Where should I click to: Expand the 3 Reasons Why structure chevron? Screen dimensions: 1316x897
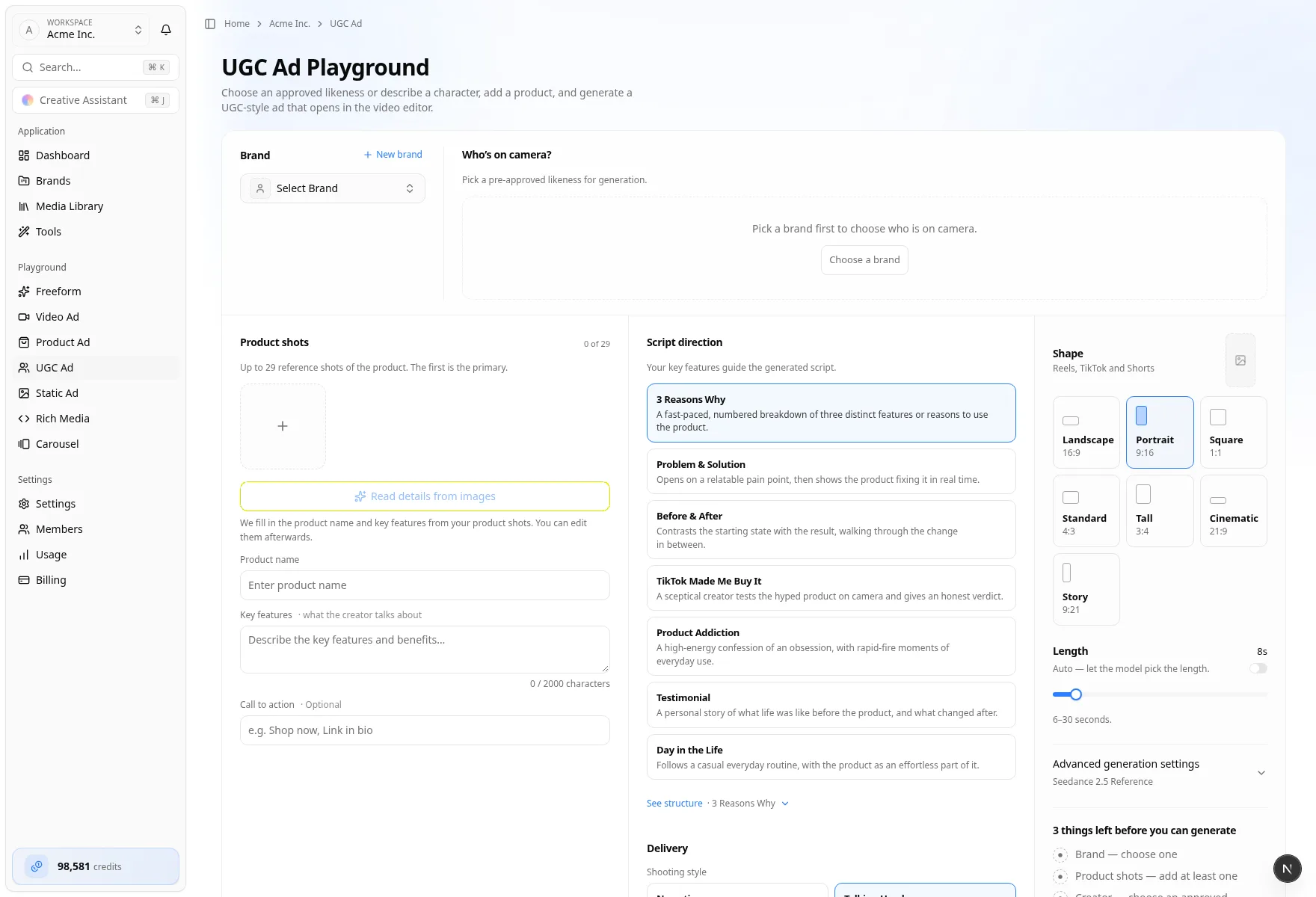tap(785, 804)
